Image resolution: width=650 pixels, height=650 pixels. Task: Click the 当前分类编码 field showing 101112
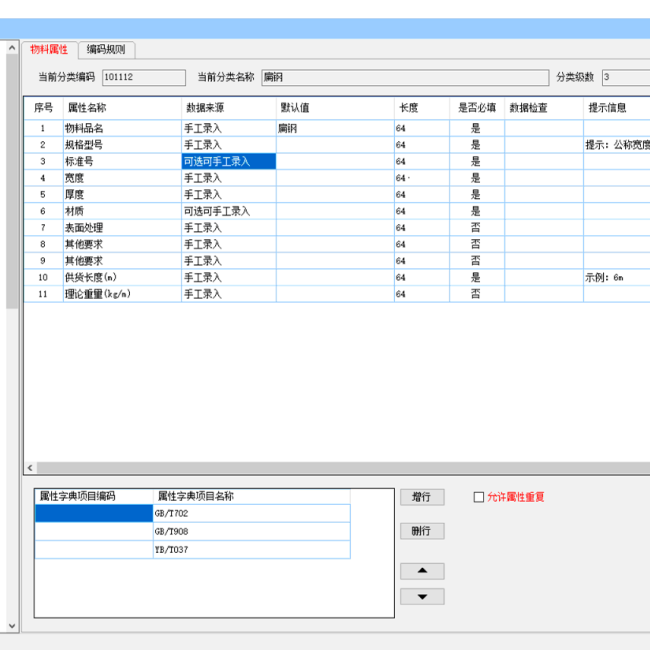click(x=144, y=78)
